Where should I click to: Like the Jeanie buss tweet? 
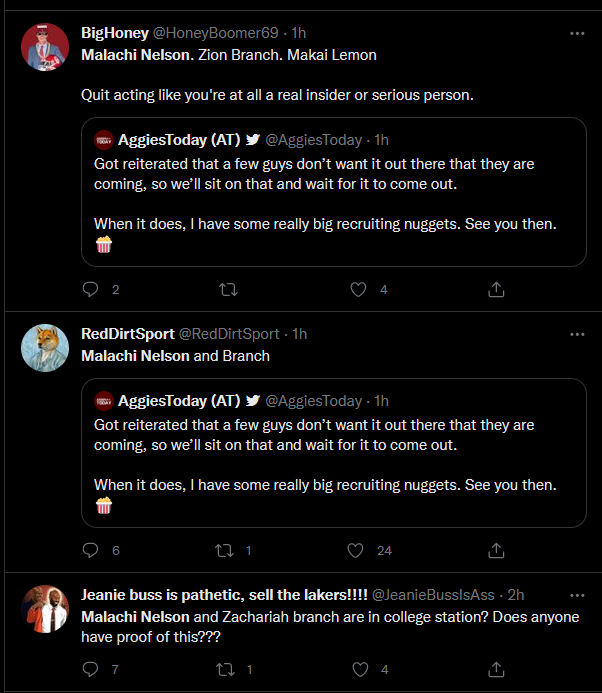click(x=359, y=669)
